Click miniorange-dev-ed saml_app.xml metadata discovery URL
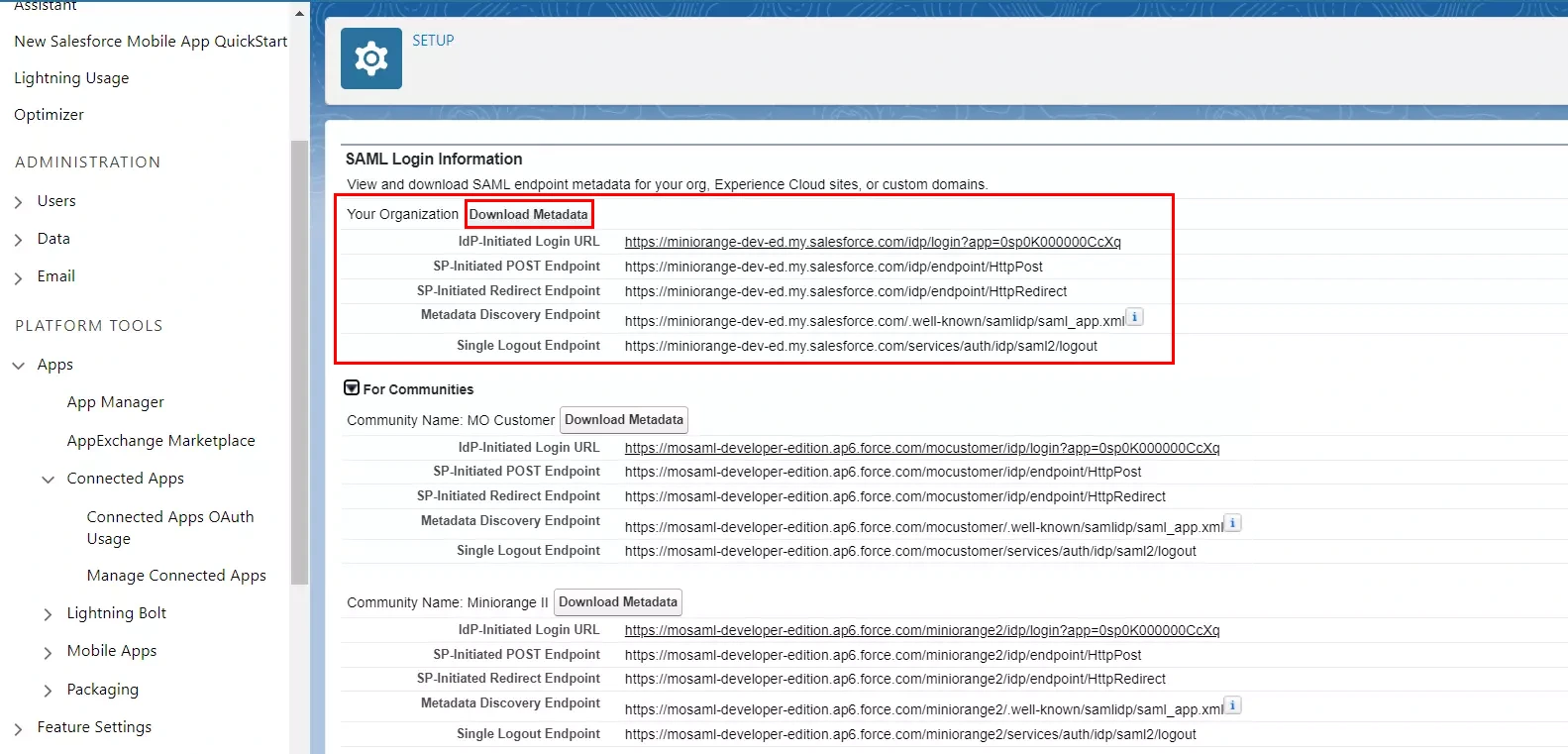The image size is (1568, 754). click(x=875, y=321)
